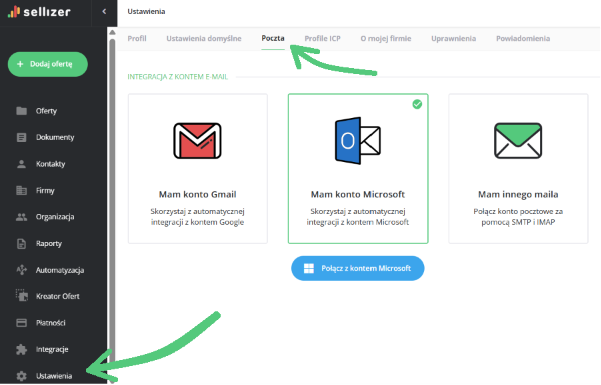
Task: Collapse the sidebar with the chevron
Action: click(104, 12)
